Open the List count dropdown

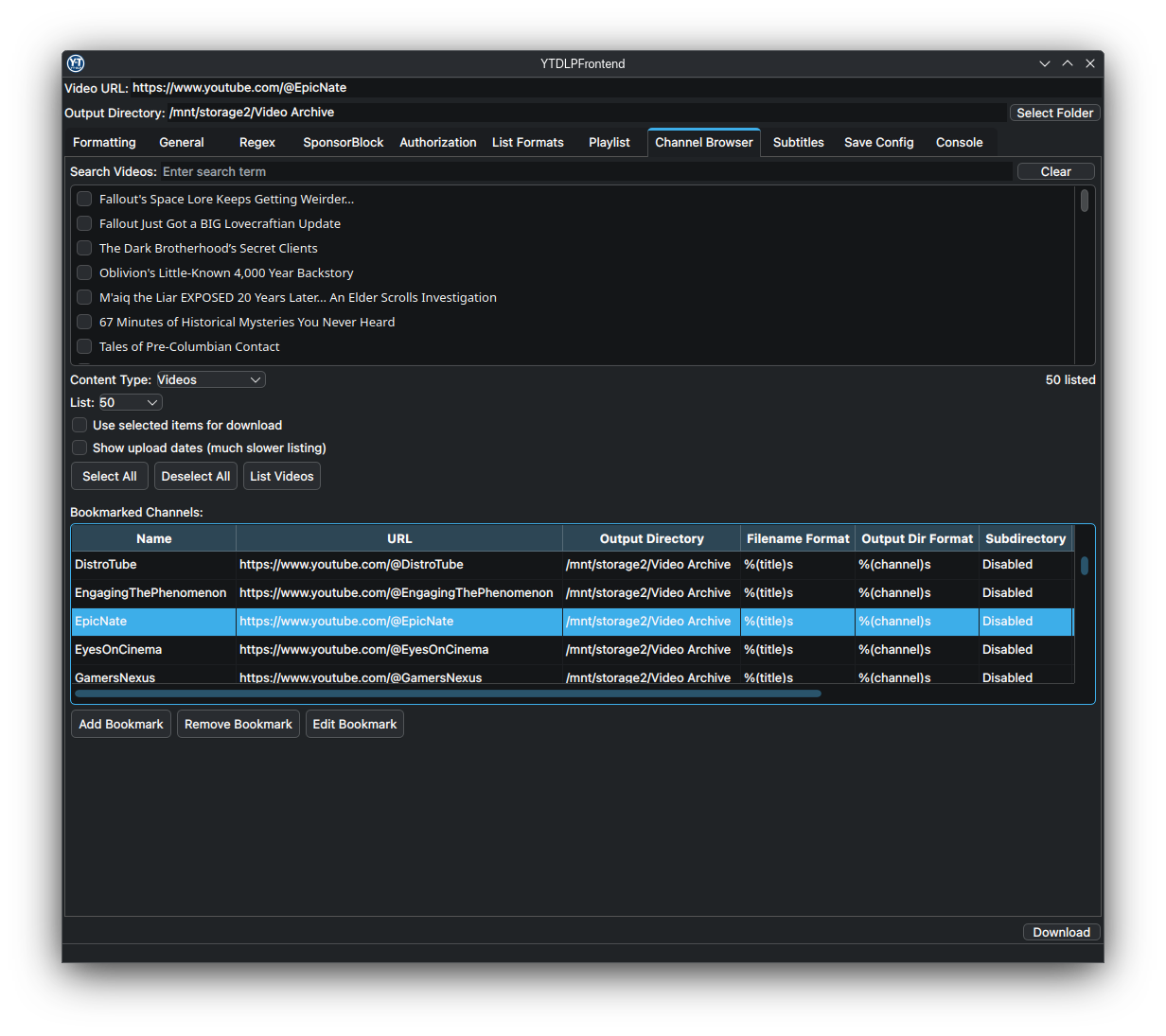pyautogui.click(x=131, y=402)
